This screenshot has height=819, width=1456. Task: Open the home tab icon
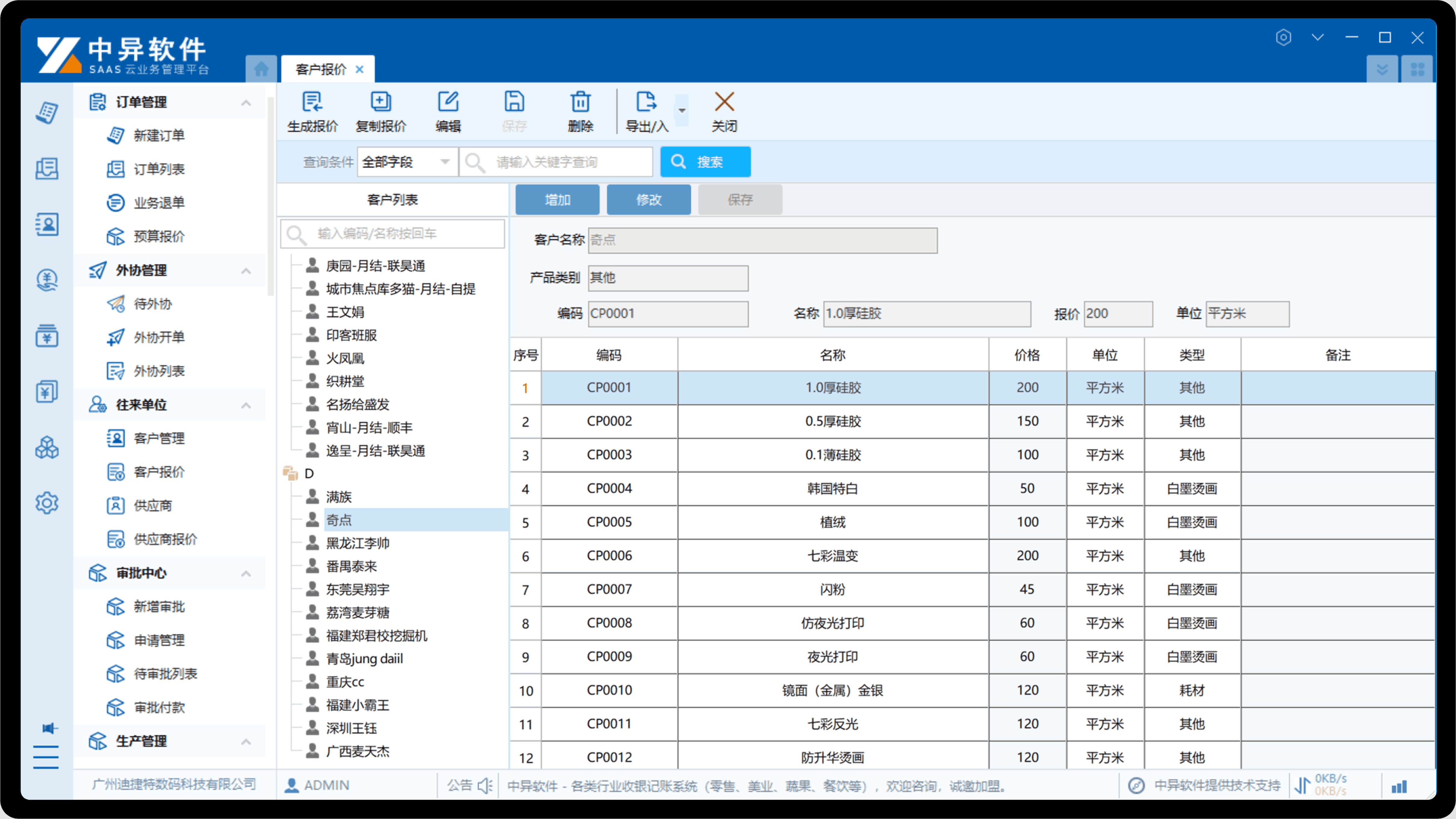tap(261, 69)
